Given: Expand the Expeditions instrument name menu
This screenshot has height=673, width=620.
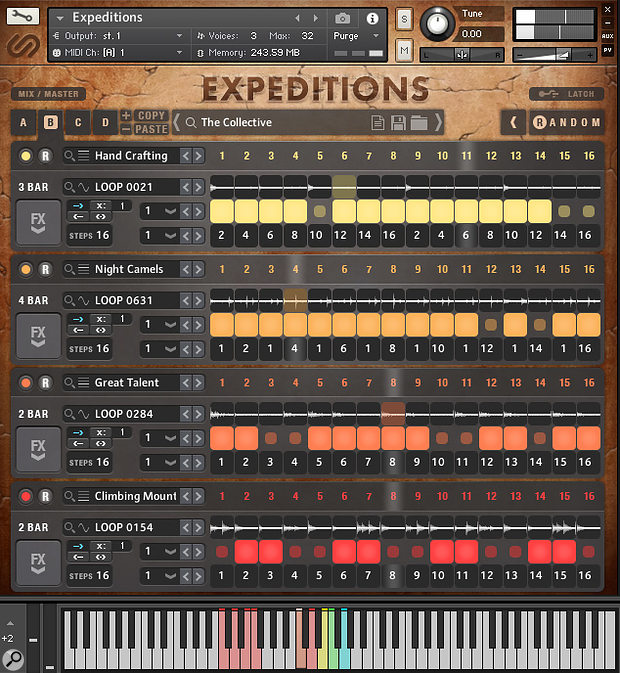Looking at the screenshot, I should [60, 18].
